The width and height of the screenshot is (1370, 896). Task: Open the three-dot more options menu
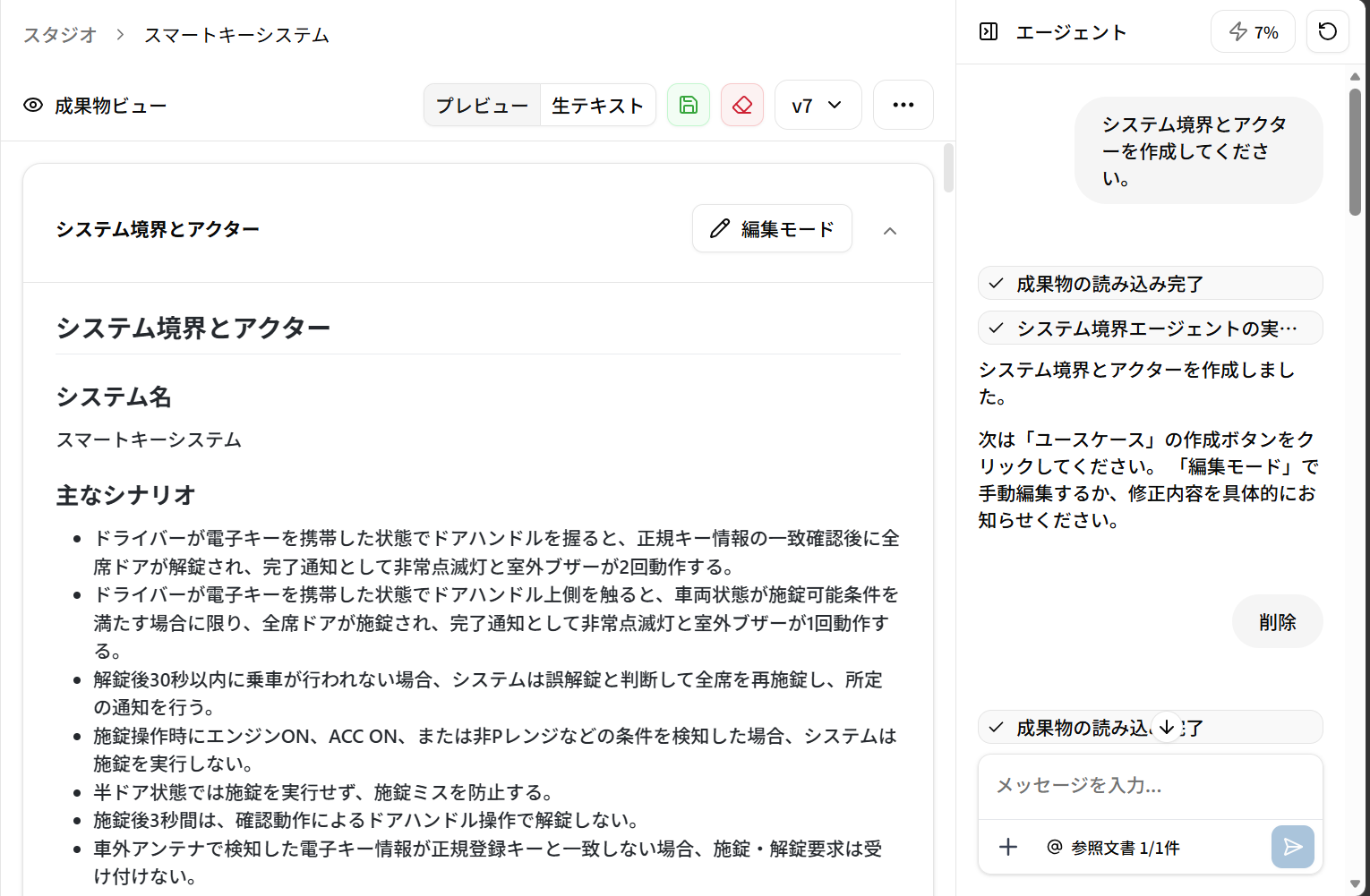pos(903,105)
